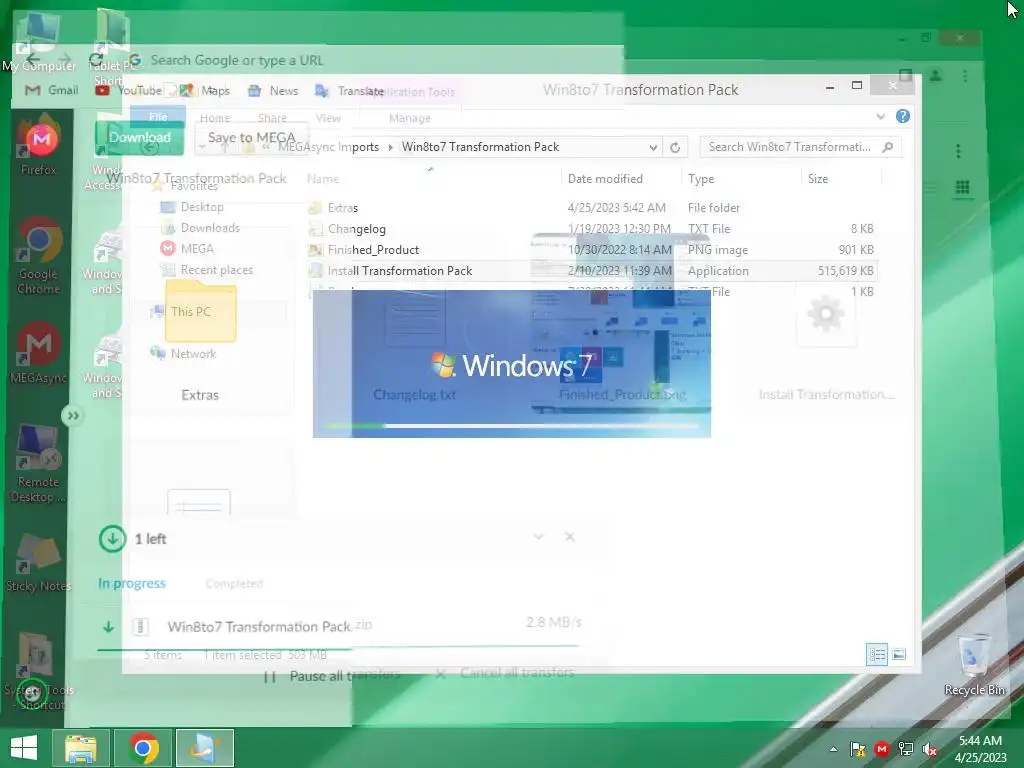Switch Explorer to details view

tap(876, 654)
